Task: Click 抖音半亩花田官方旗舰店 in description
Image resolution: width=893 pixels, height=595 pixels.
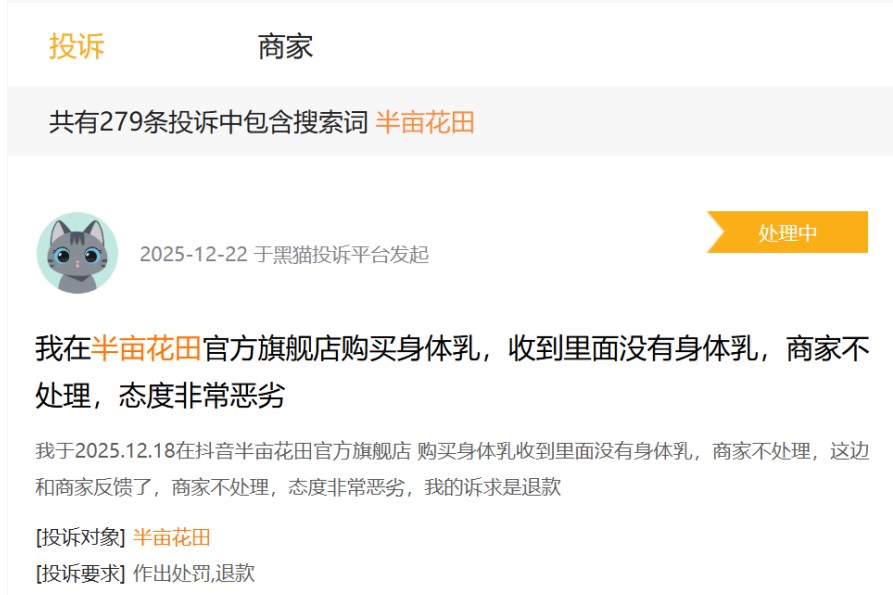Action: 303,451
